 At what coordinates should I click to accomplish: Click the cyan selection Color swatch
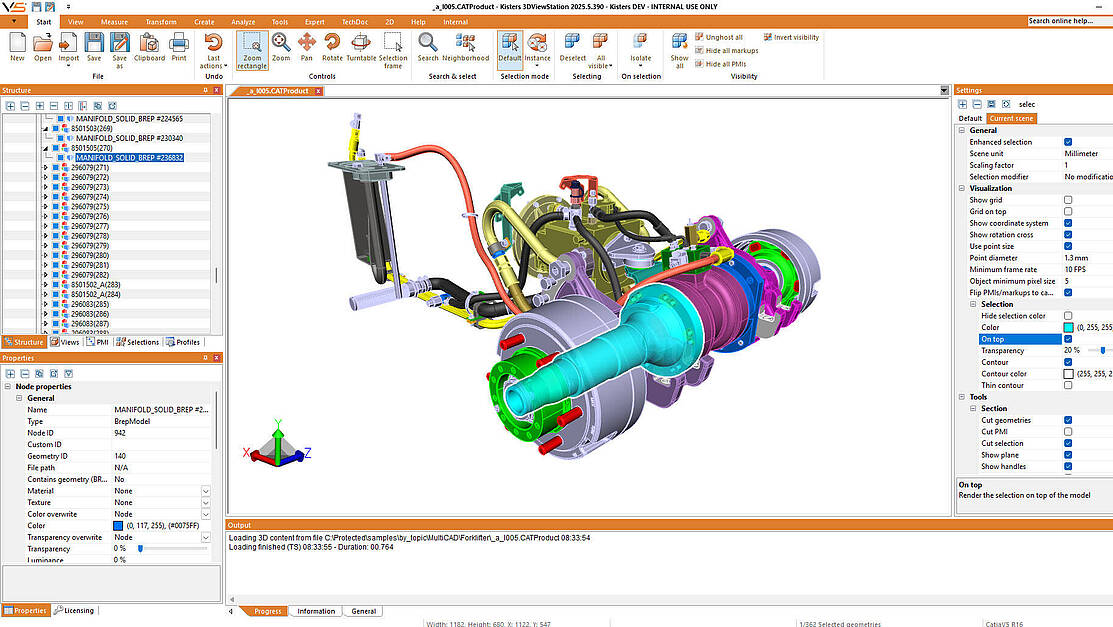pyautogui.click(x=1068, y=327)
